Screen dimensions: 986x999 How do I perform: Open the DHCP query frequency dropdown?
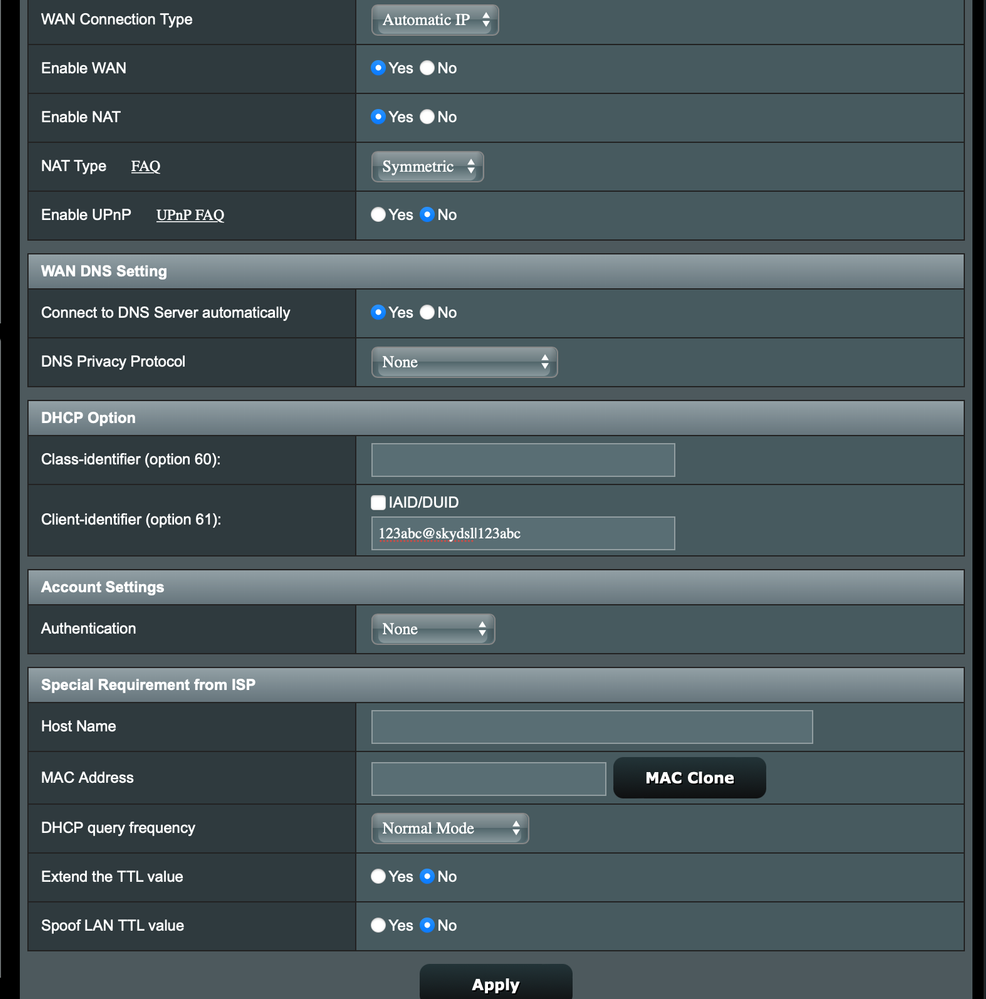coord(449,828)
